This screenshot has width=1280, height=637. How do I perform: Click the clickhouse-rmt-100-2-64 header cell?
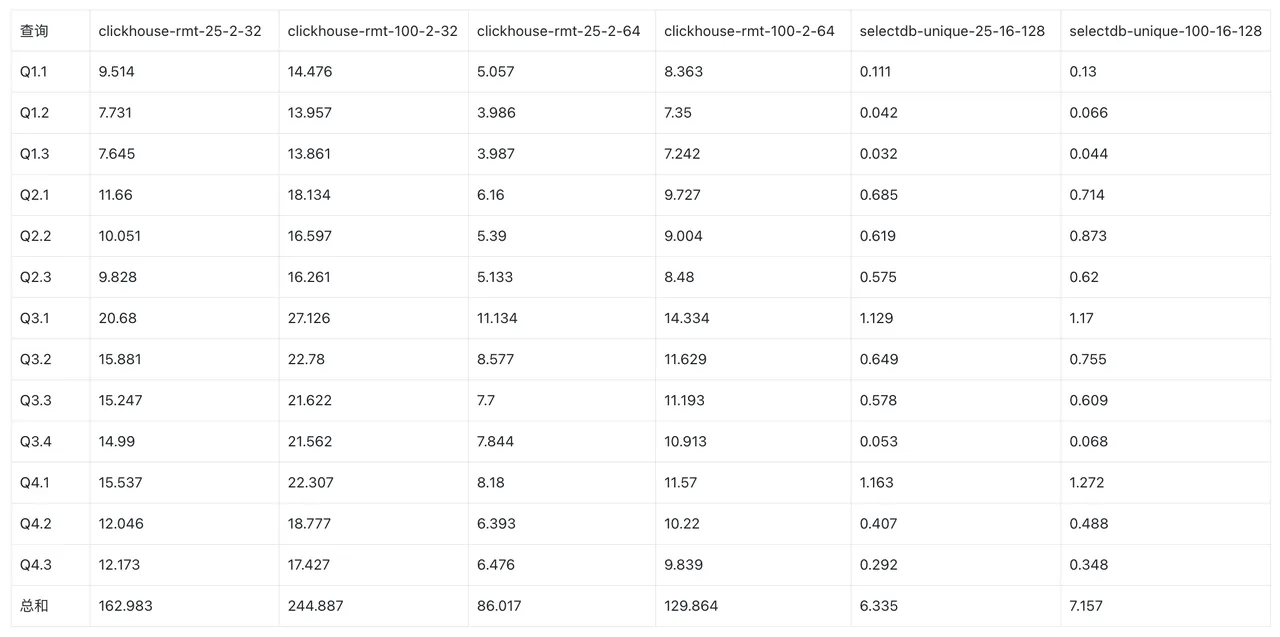click(749, 31)
